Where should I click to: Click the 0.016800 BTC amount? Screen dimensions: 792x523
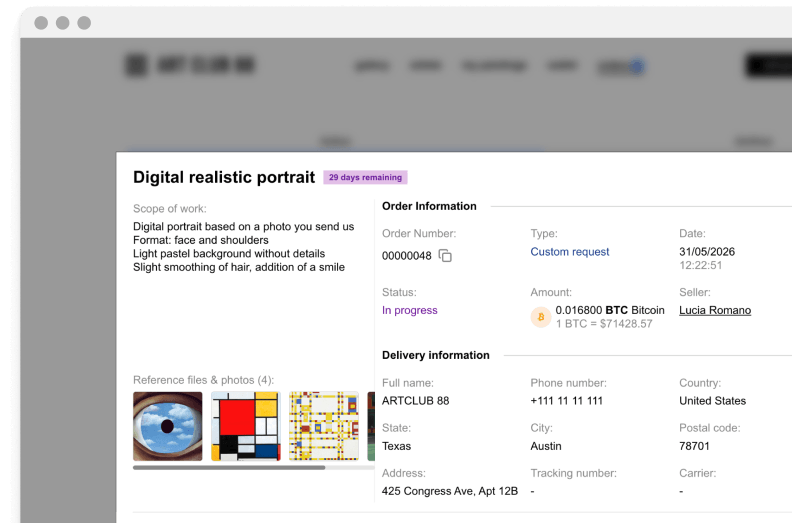point(610,310)
